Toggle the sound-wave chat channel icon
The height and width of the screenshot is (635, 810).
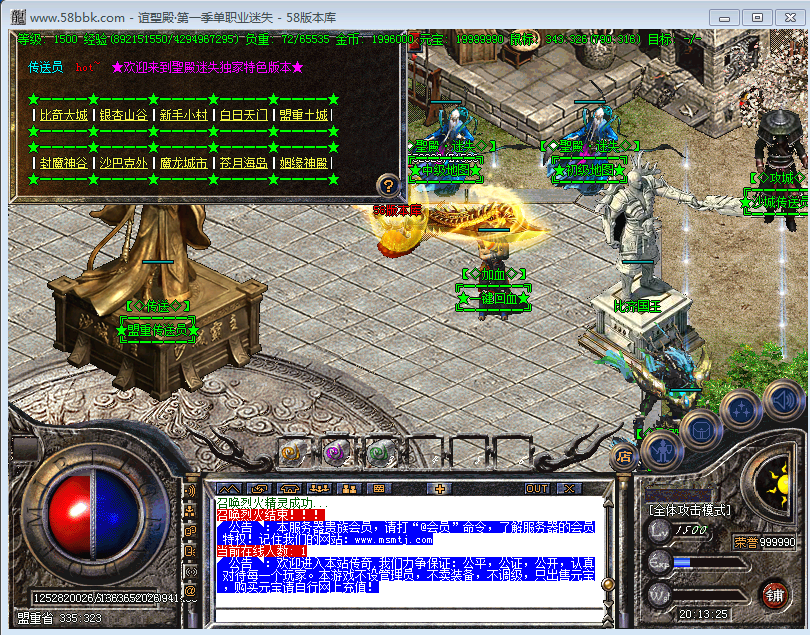coord(190,491)
